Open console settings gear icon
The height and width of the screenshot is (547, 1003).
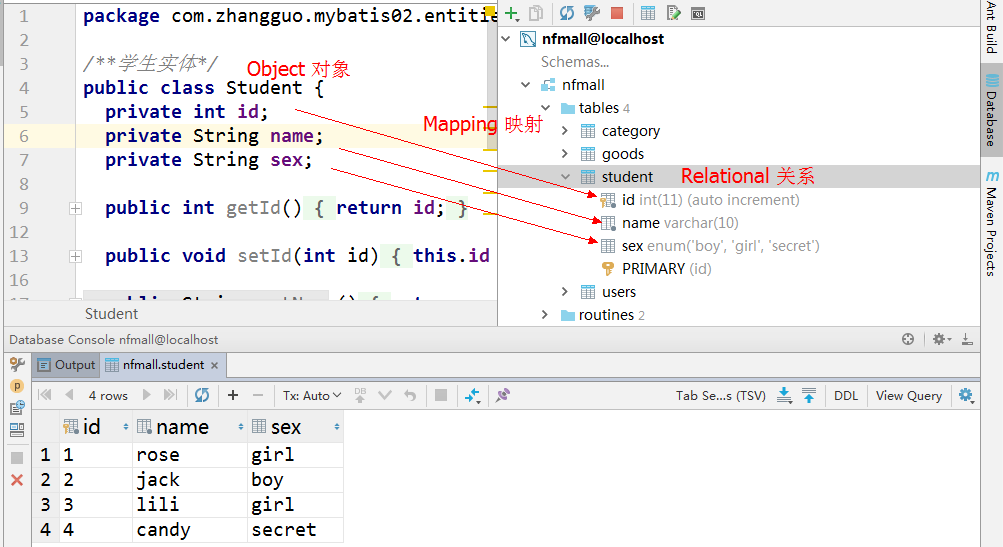click(940, 339)
